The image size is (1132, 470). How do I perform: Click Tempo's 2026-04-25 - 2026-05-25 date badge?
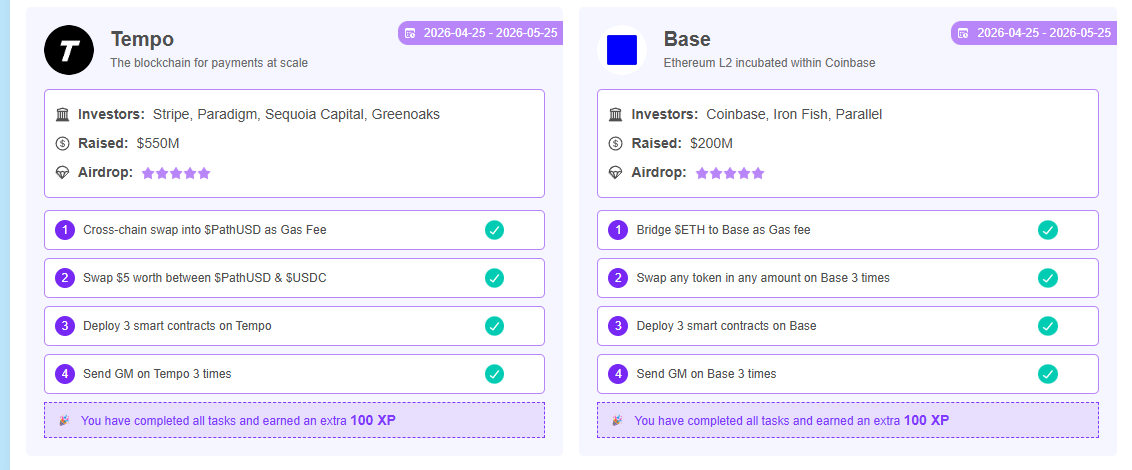pos(481,32)
